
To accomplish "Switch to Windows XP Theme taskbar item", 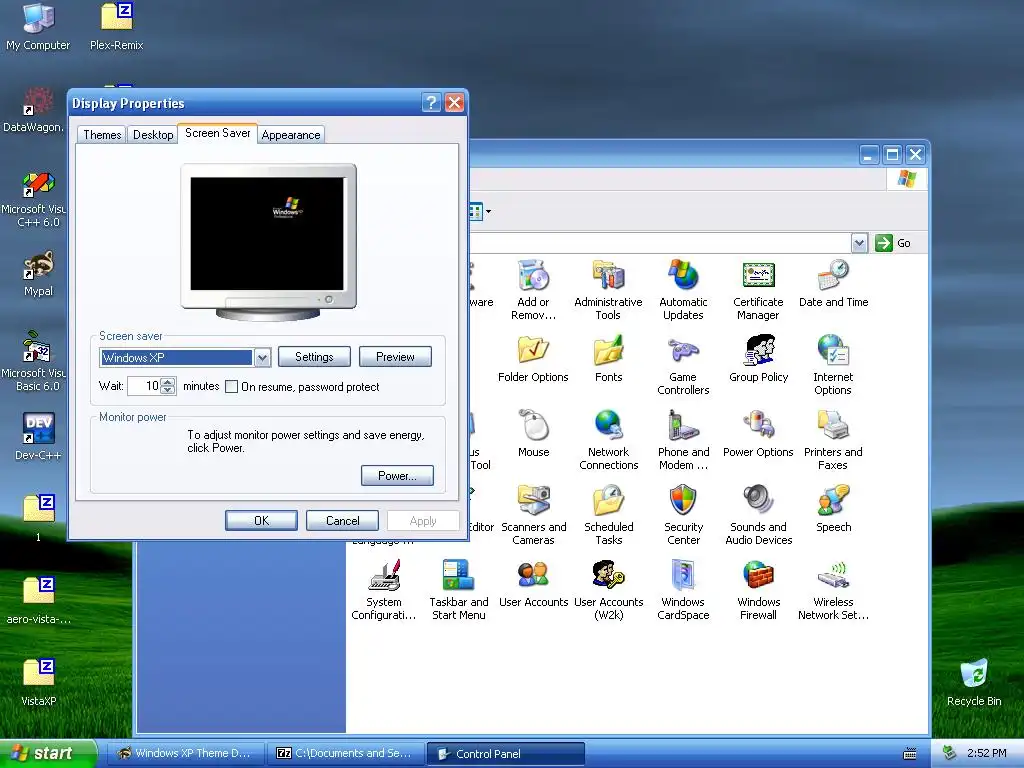I will pos(185,753).
